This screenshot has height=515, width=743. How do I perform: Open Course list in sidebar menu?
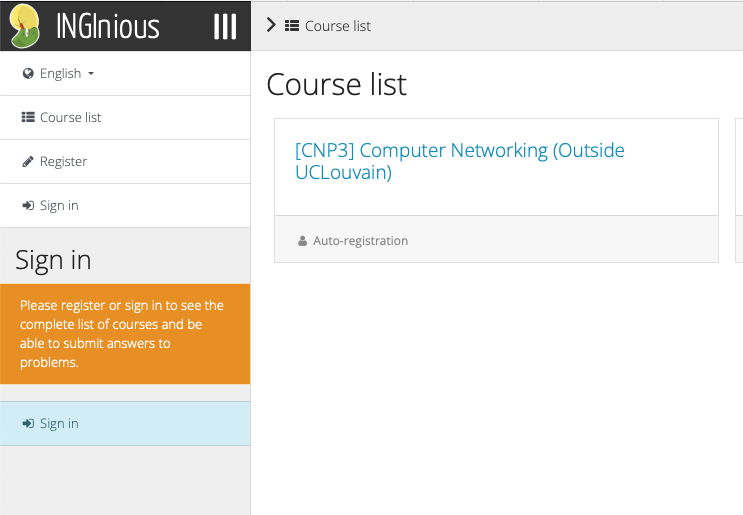coord(125,117)
